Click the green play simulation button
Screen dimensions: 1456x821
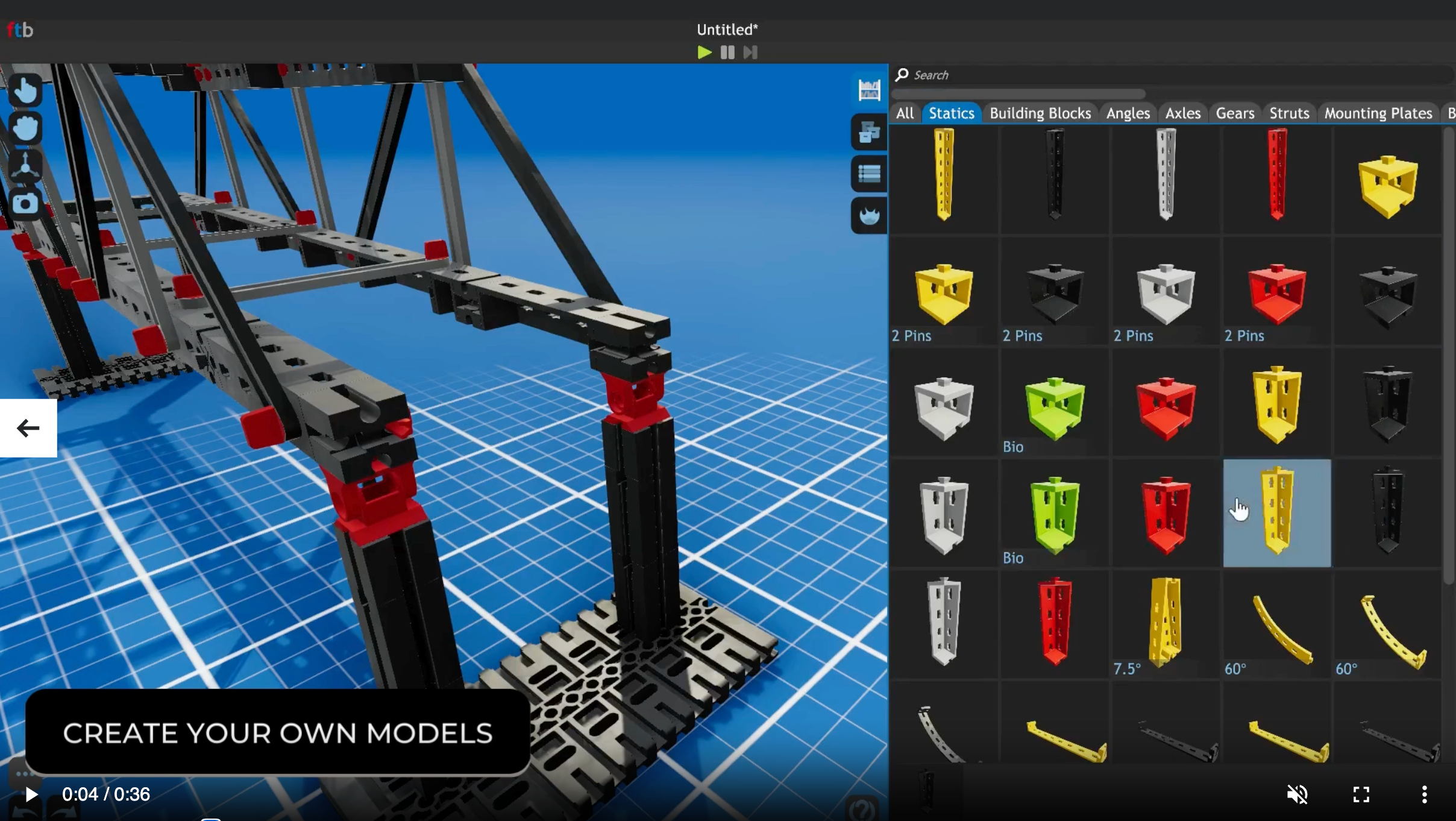click(x=704, y=52)
